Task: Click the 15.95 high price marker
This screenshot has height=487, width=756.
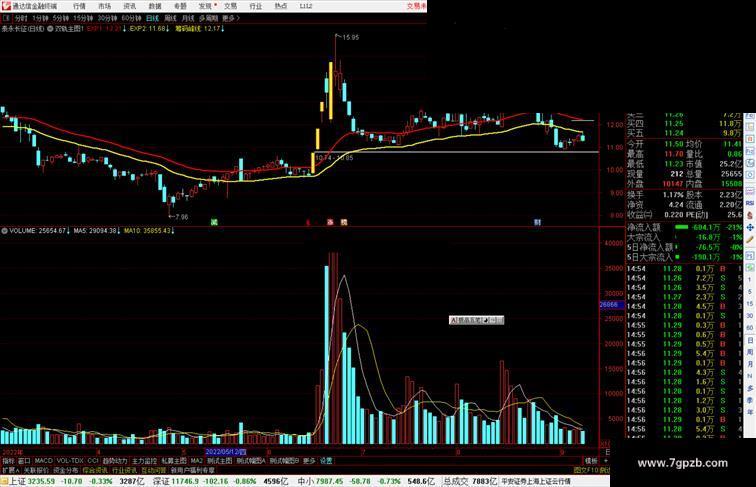Action: tap(351, 38)
